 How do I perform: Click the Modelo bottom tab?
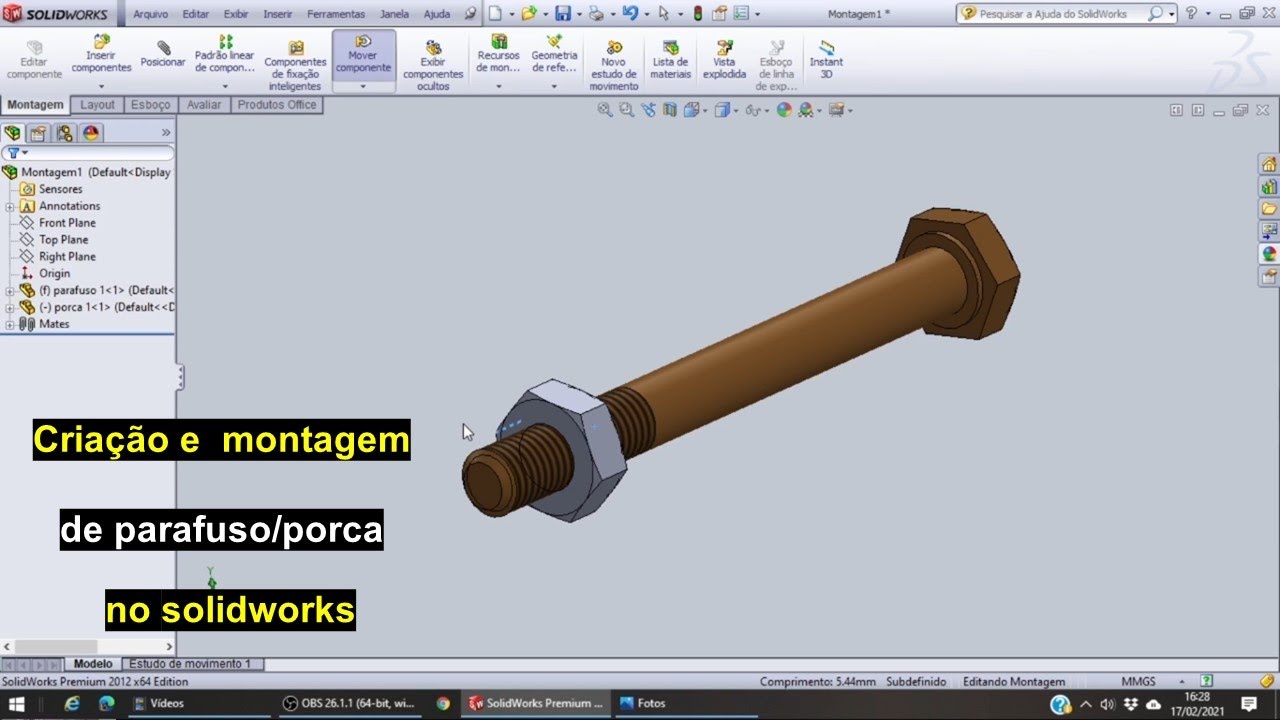[93, 664]
